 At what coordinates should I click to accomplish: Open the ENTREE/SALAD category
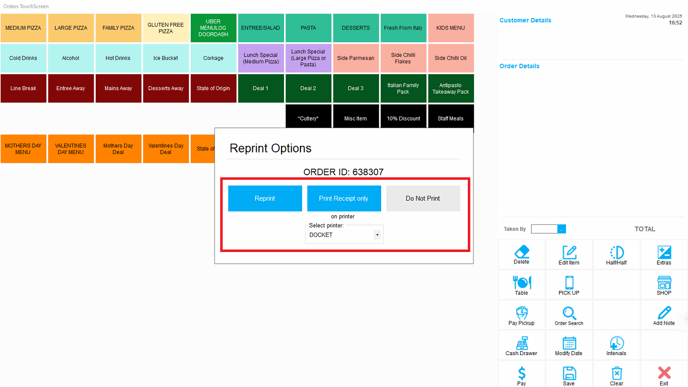click(x=261, y=28)
